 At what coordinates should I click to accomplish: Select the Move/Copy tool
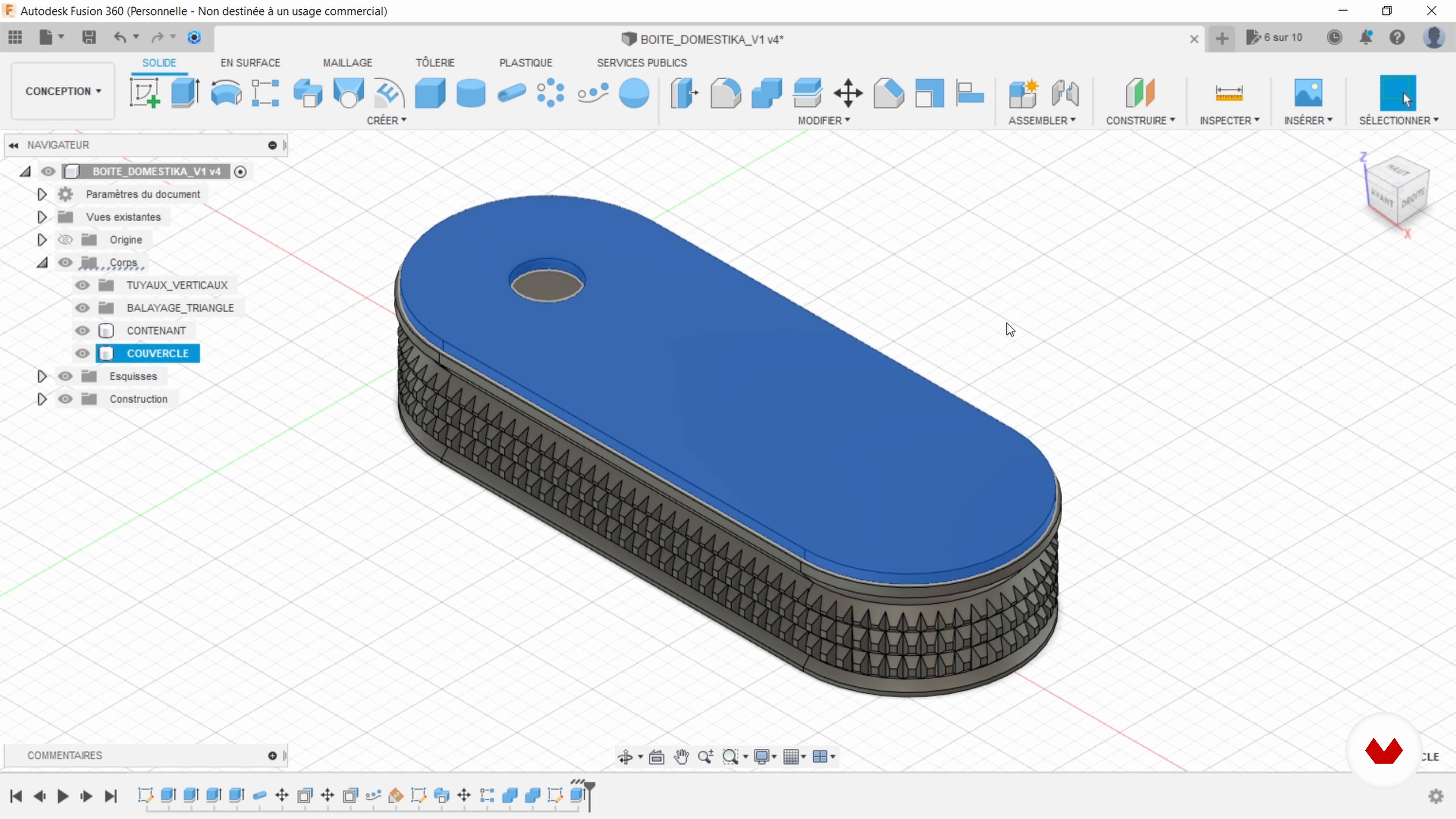848,93
